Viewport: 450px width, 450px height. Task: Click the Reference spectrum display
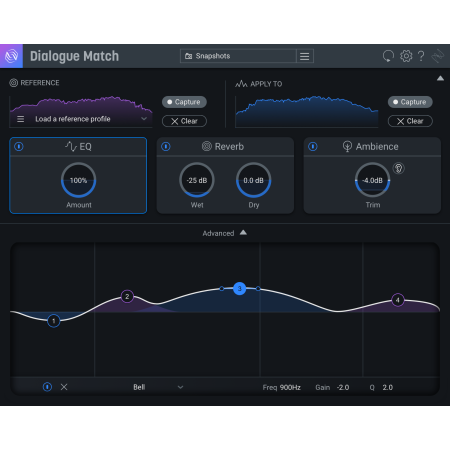click(x=81, y=112)
